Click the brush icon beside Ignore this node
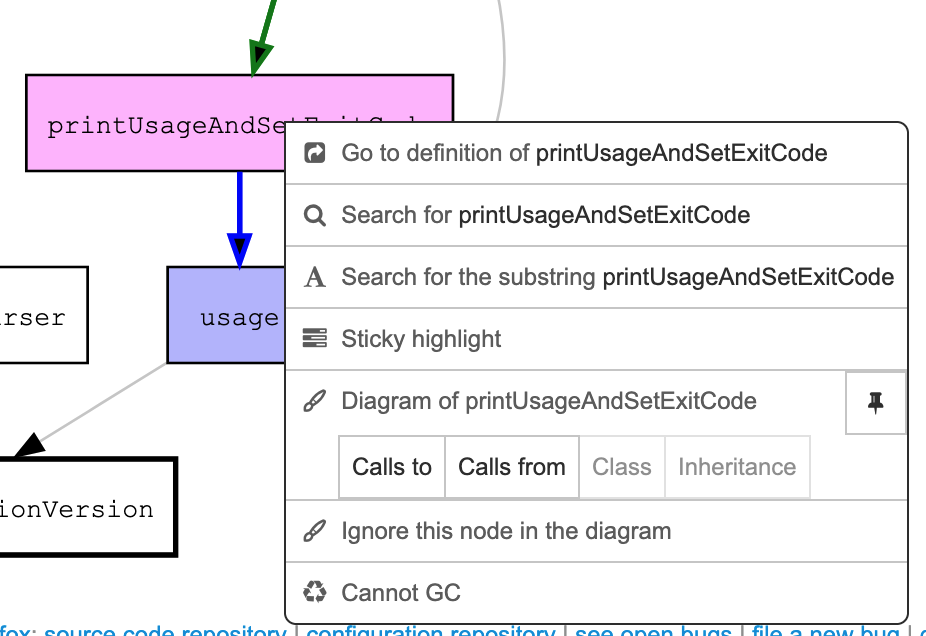926x636 pixels. (x=315, y=532)
